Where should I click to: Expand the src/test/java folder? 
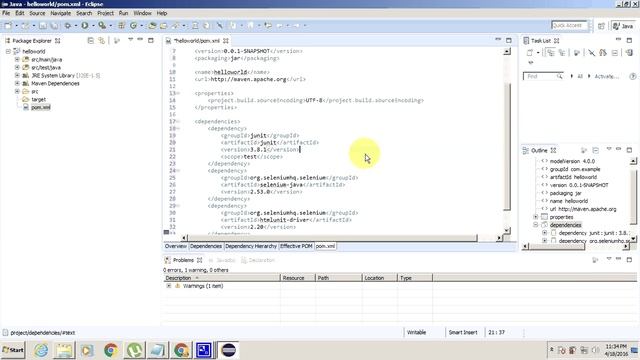coord(17,67)
